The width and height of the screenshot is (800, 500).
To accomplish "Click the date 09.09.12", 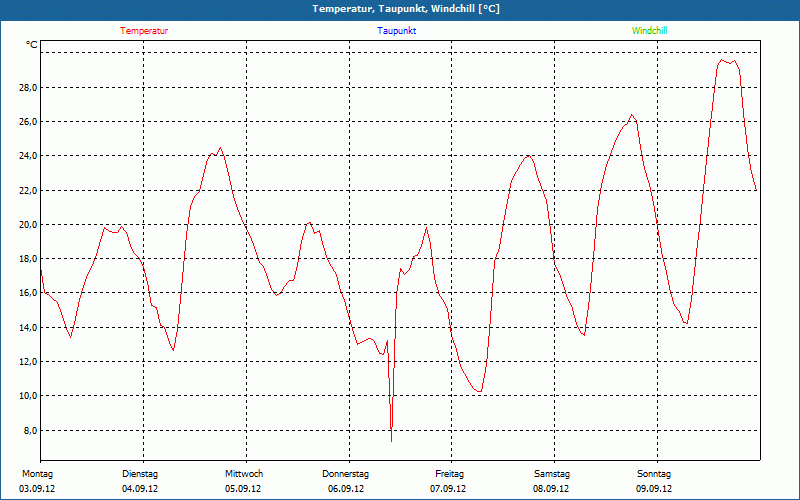I will [x=654, y=489].
